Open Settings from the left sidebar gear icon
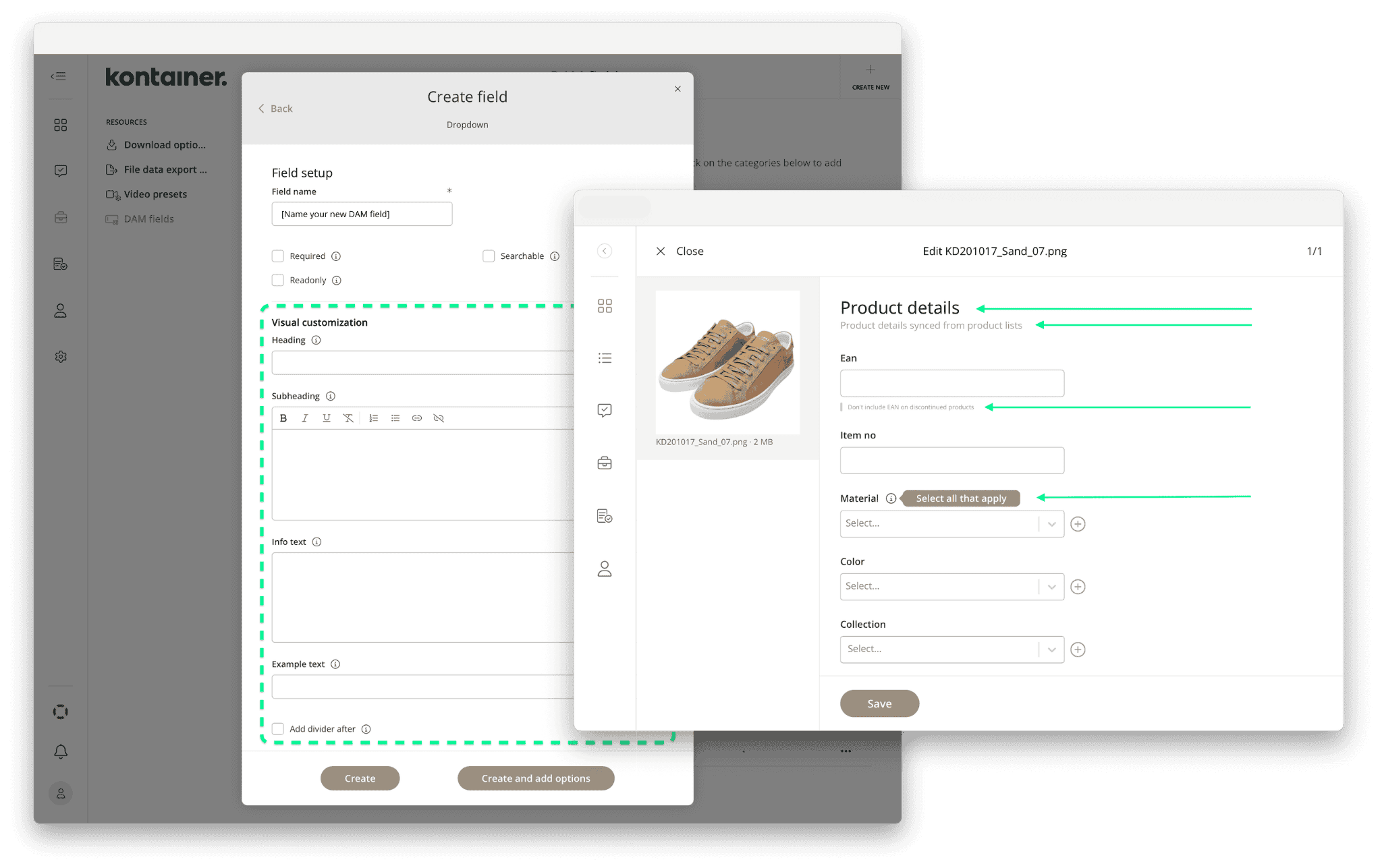The width and height of the screenshot is (1382, 868). click(x=60, y=356)
